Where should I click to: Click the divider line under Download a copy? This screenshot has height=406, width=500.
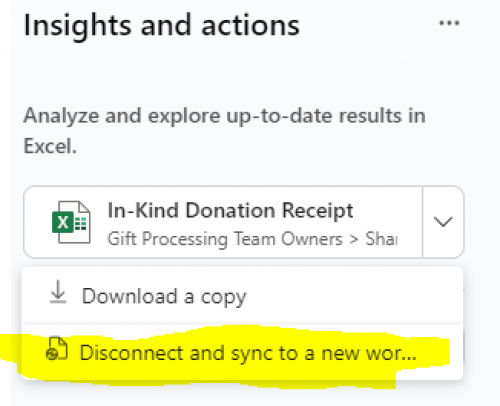(242, 323)
